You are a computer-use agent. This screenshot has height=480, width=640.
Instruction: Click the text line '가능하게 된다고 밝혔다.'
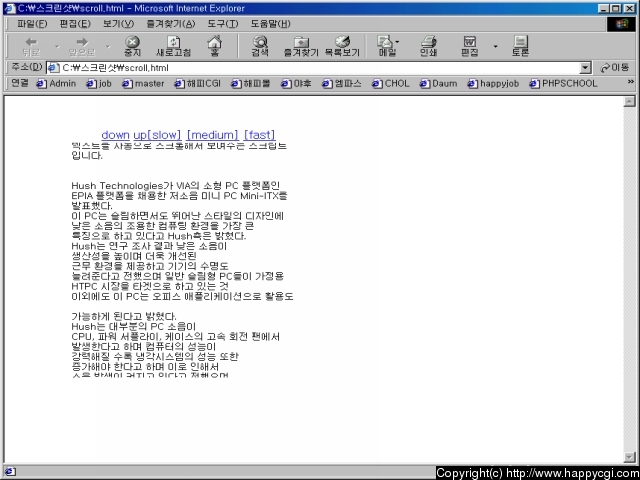pos(124,317)
